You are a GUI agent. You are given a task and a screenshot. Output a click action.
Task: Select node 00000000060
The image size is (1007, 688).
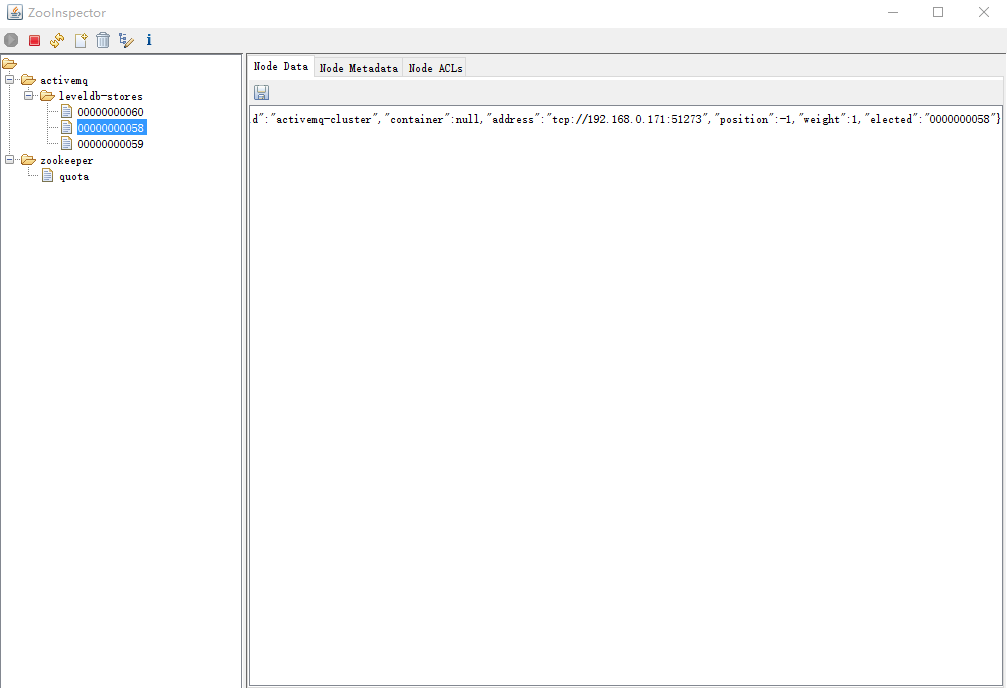110,112
